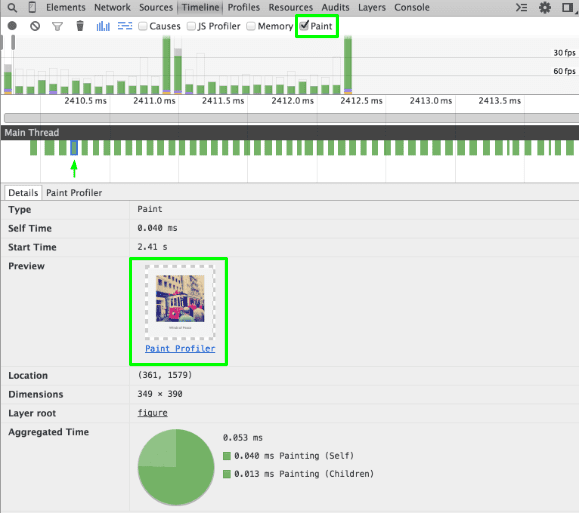Viewport: 579px width, 513px height.
Task: Open the Profiles tab
Action: pyautogui.click(x=244, y=7)
